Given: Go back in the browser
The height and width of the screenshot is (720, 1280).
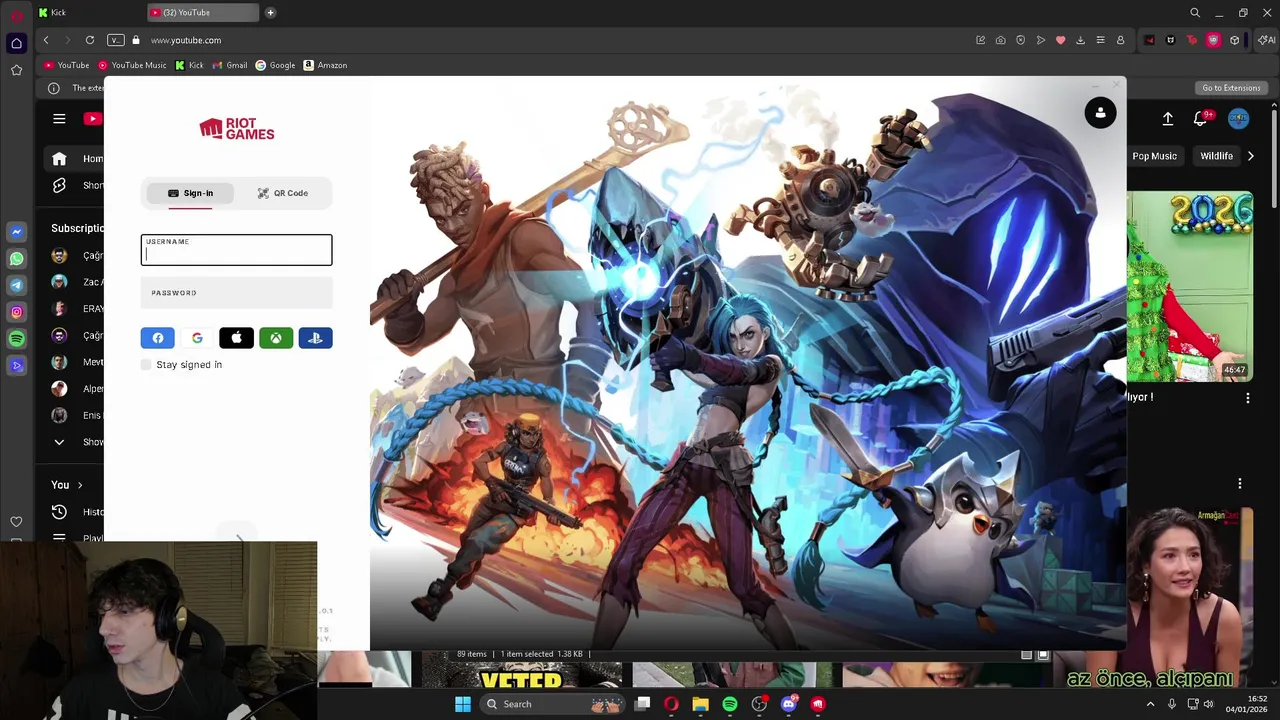Looking at the screenshot, I should point(46,40).
